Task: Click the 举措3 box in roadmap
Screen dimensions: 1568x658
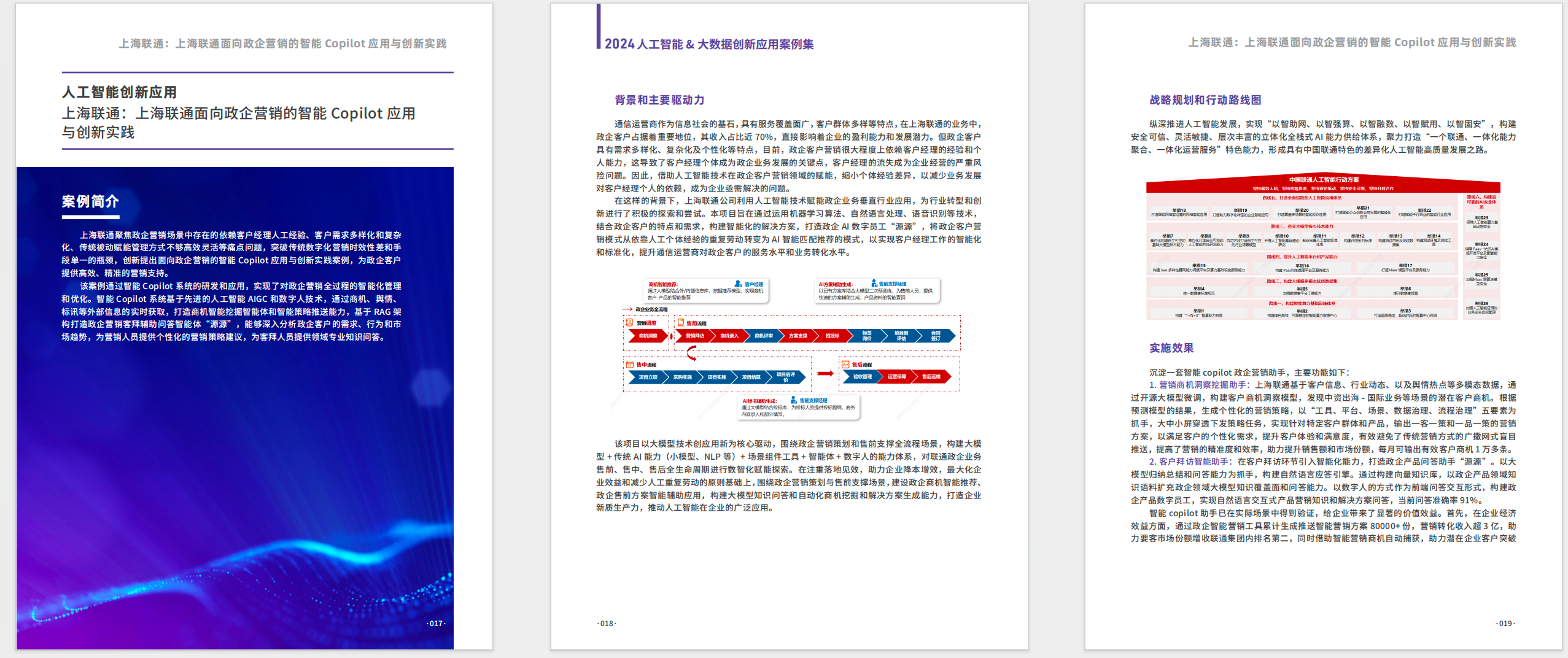Action: click(1405, 313)
